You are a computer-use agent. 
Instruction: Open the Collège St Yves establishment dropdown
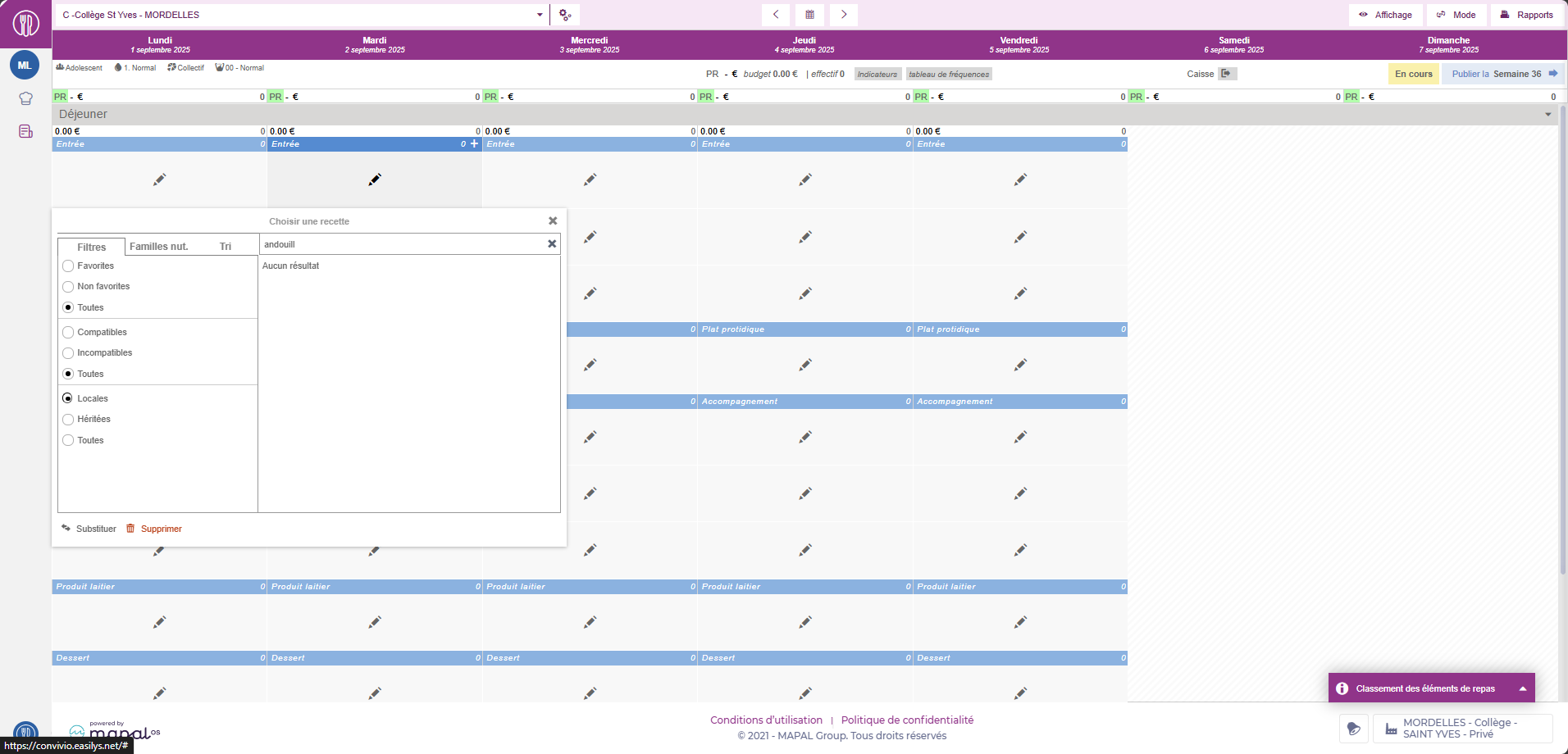click(303, 15)
